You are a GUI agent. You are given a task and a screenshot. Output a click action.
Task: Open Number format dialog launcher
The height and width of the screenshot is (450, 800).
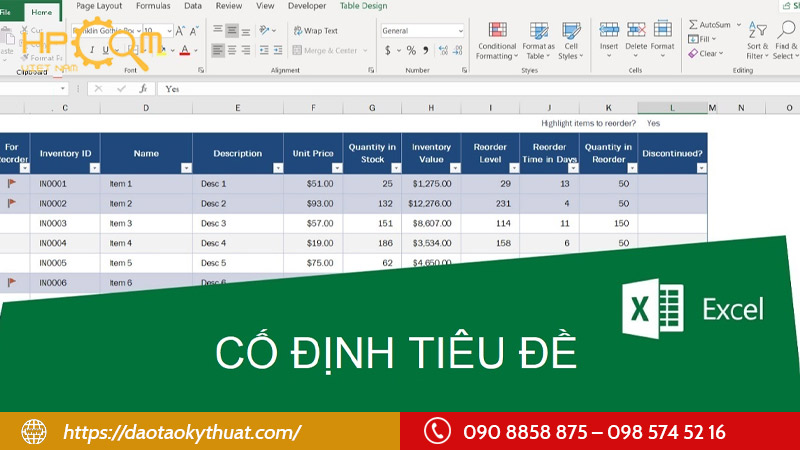[464, 70]
